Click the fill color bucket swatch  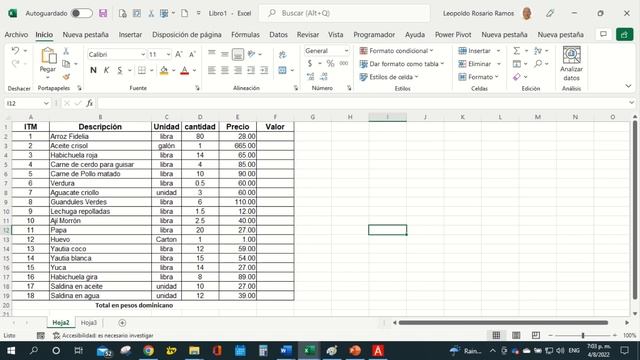point(164,70)
